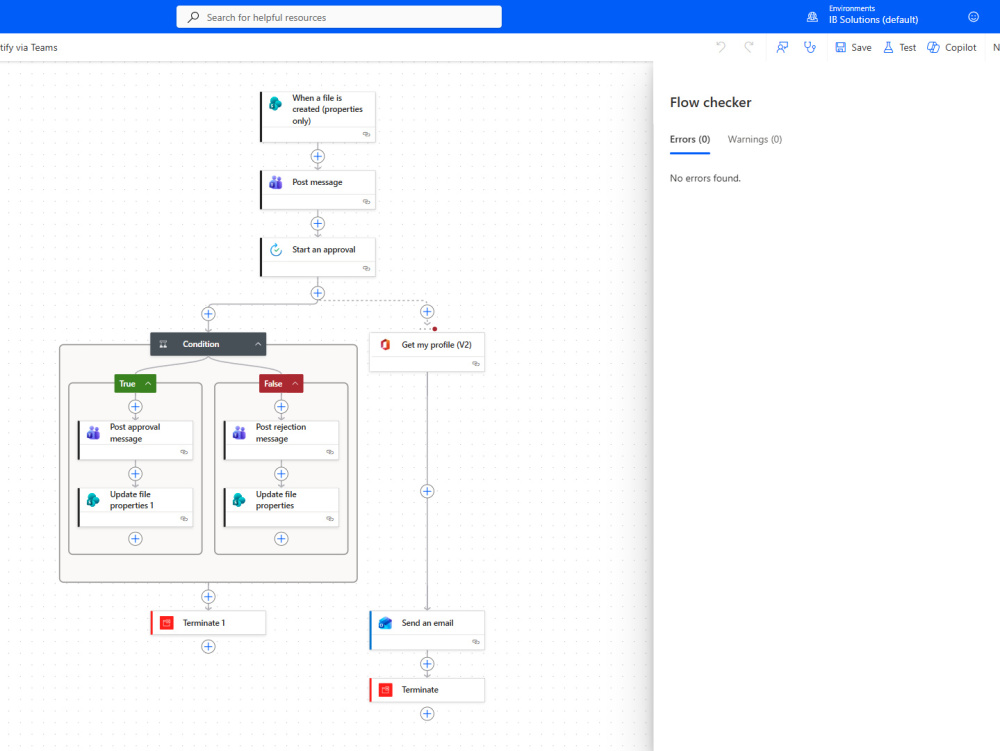Select the Terminate action under Send an email
This screenshot has height=751, width=1000.
tap(427, 690)
